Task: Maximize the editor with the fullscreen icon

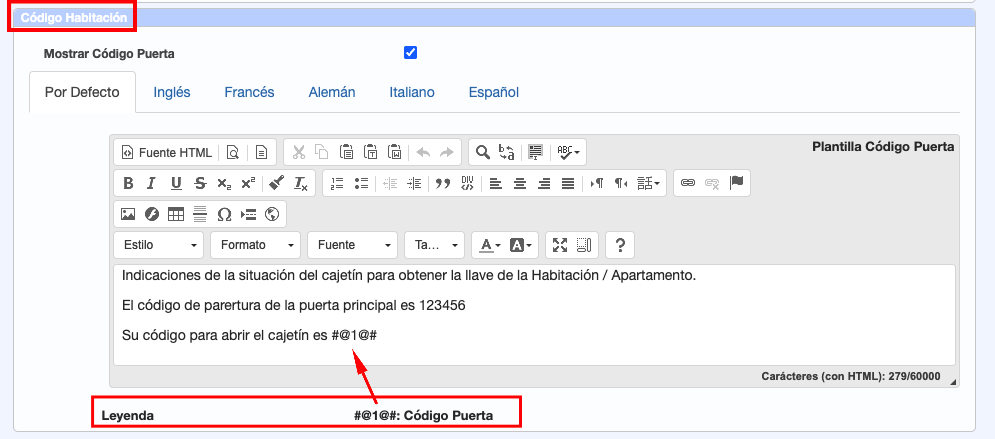Action: [560, 245]
